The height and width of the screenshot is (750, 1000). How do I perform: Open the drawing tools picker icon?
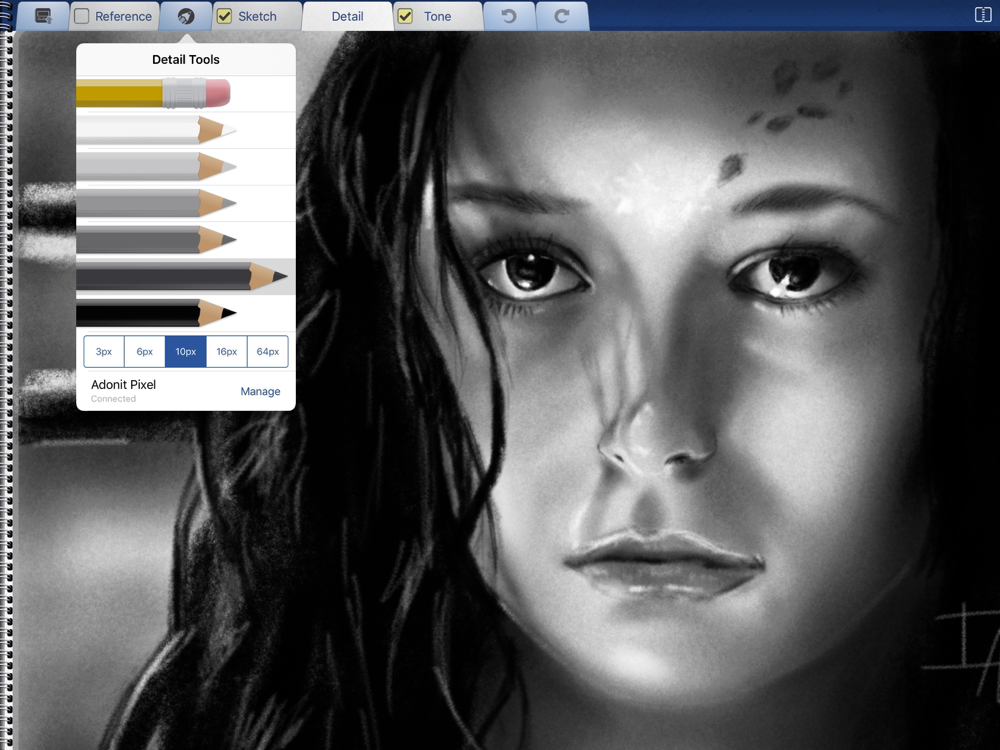pyautogui.click(x=186, y=16)
